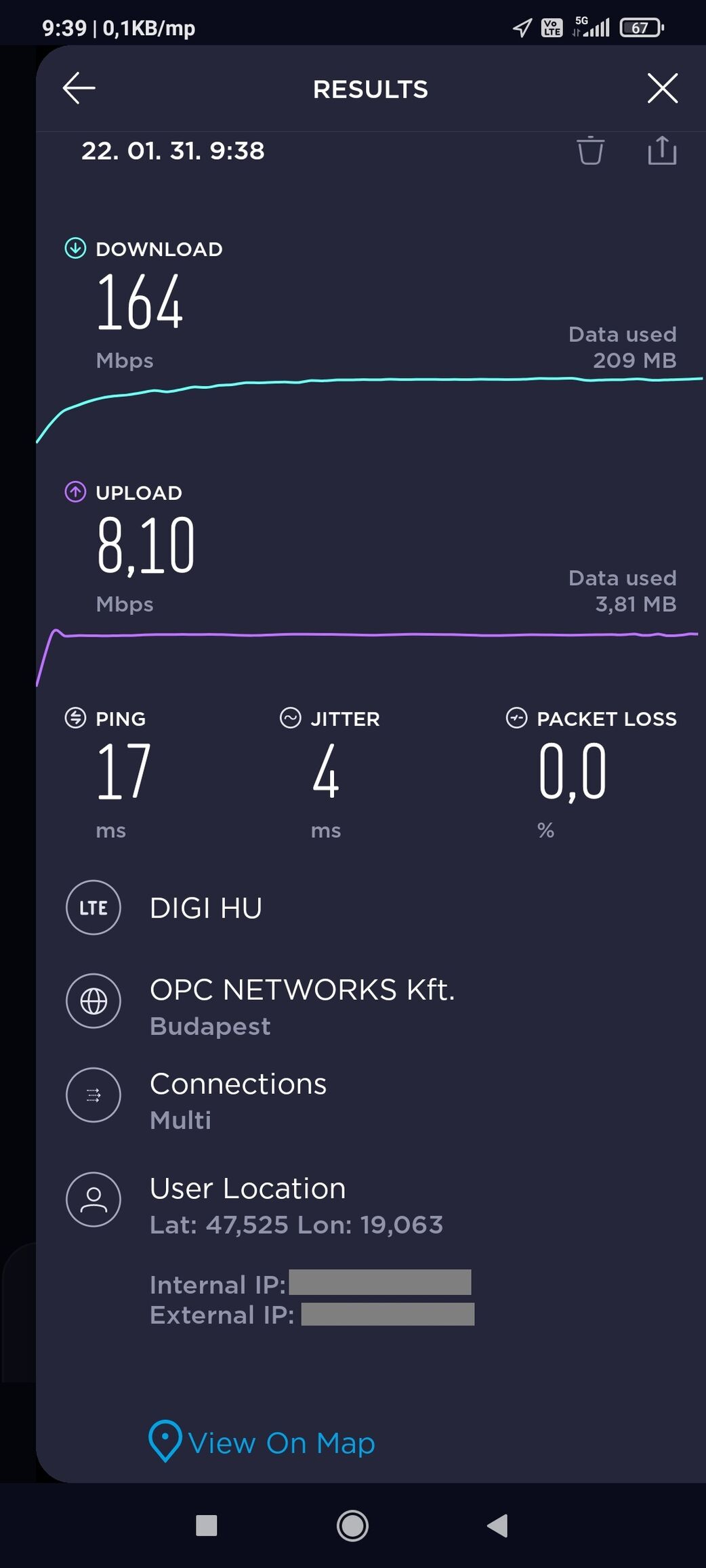Tap the map pin icon
The width and height of the screenshot is (706, 1568).
tap(165, 1441)
